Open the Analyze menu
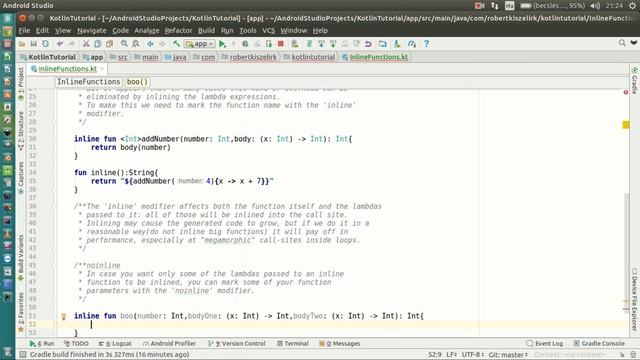Image resolution: width=640 pixels, height=360 pixels. 147,31
